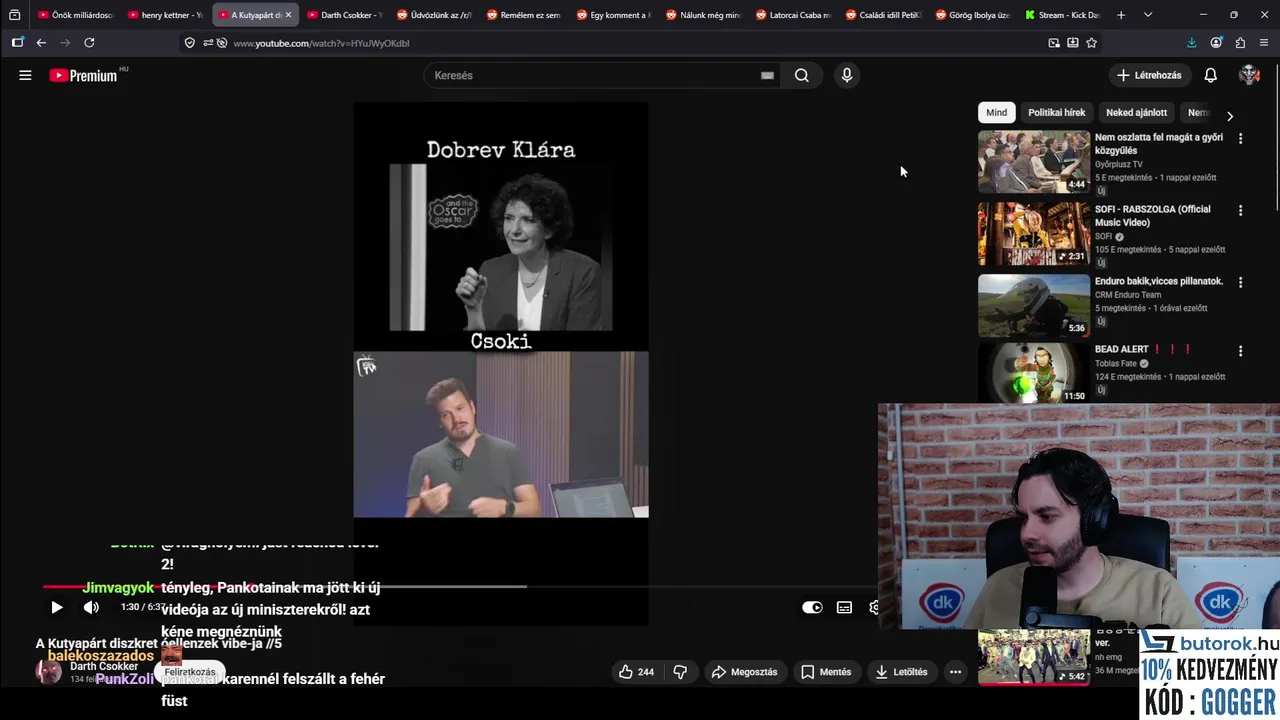1280x720 pixels.
Task: Bookmark page with star icon
Action: click(1091, 43)
